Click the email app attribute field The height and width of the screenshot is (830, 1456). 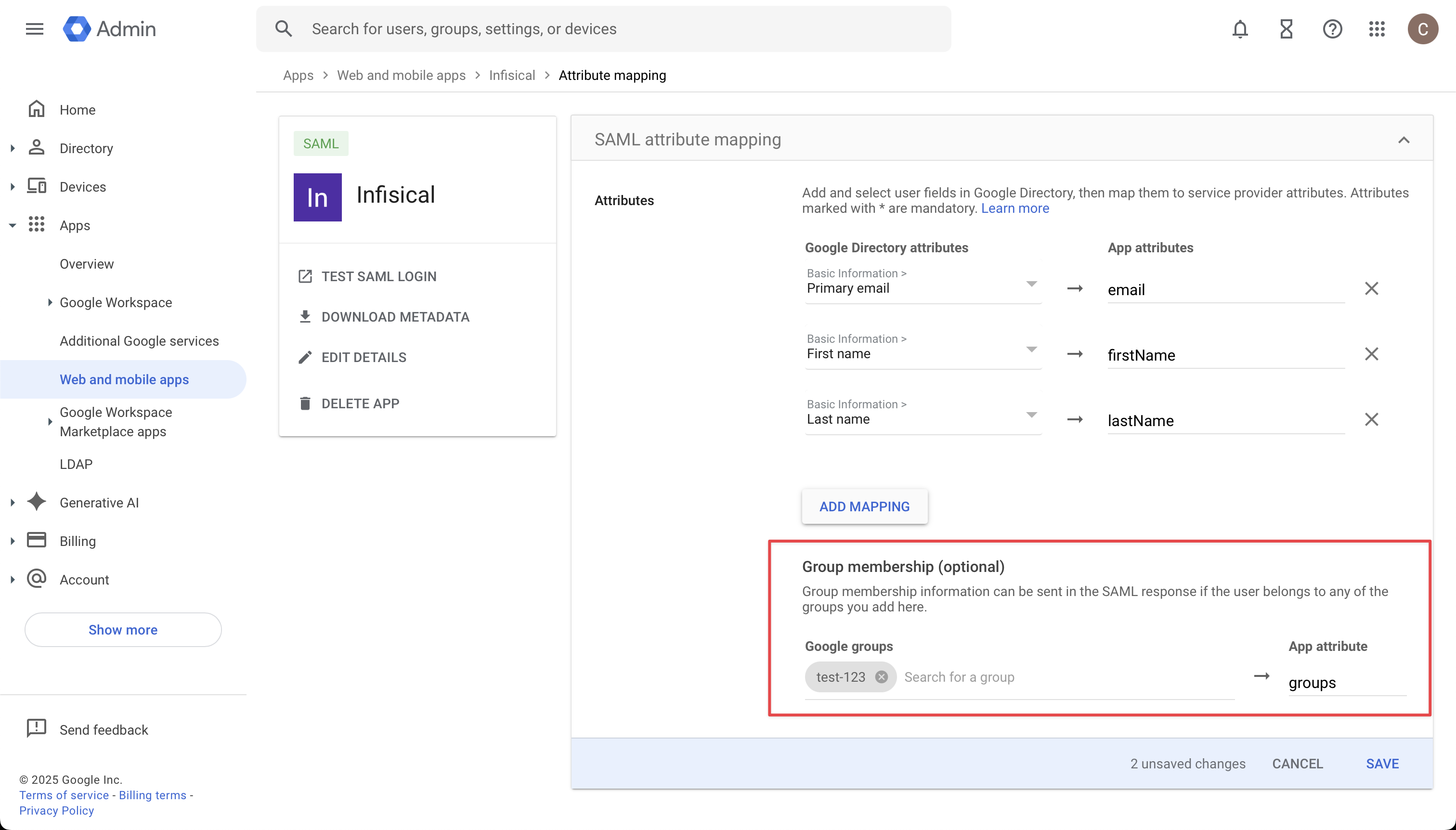point(1226,290)
